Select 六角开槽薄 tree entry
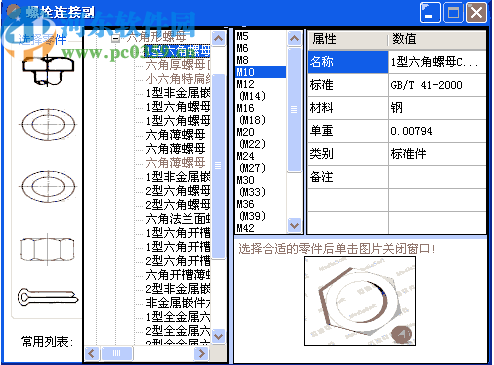494x365 pixels. pyautogui.click(x=178, y=275)
